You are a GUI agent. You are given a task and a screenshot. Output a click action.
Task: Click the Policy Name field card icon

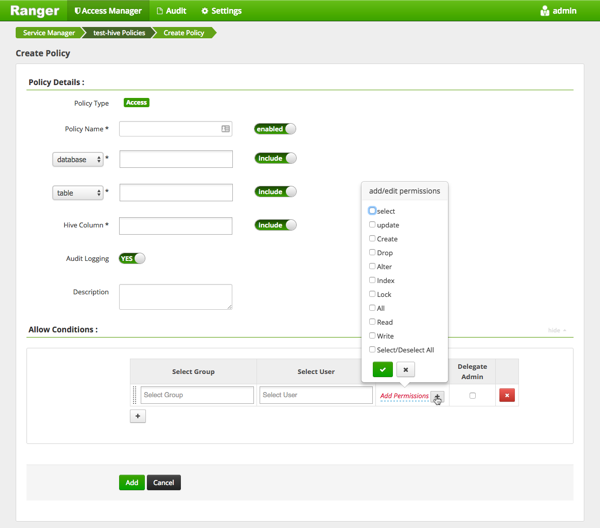[x=225, y=129]
